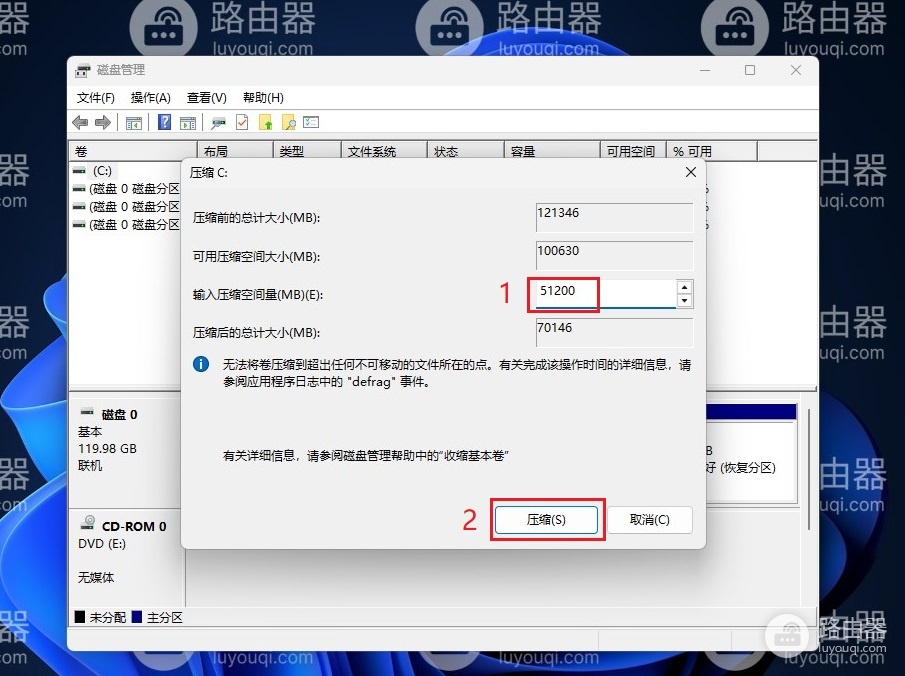Image resolution: width=905 pixels, height=676 pixels.
Task: Click the CD-ROM 0 drive icon
Action: click(x=88, y=522)
